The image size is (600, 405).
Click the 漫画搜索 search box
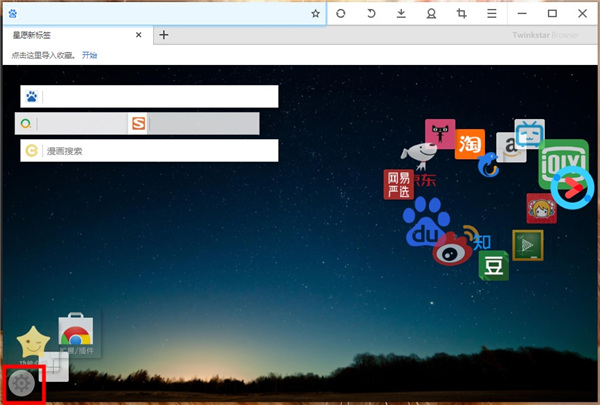pos(149,150)
